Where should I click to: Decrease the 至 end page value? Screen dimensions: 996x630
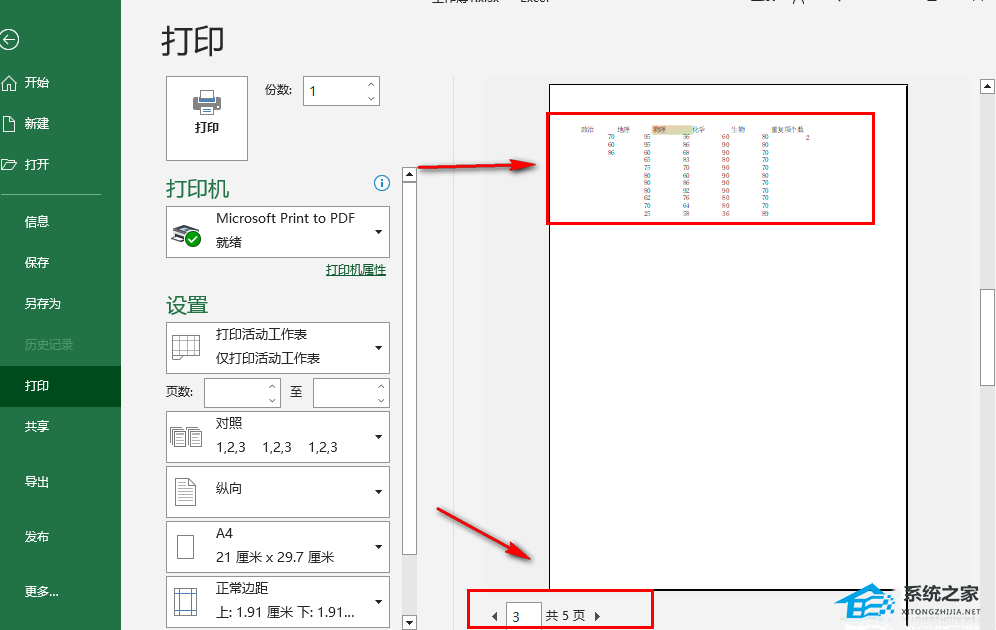click(x=381, y=400)
